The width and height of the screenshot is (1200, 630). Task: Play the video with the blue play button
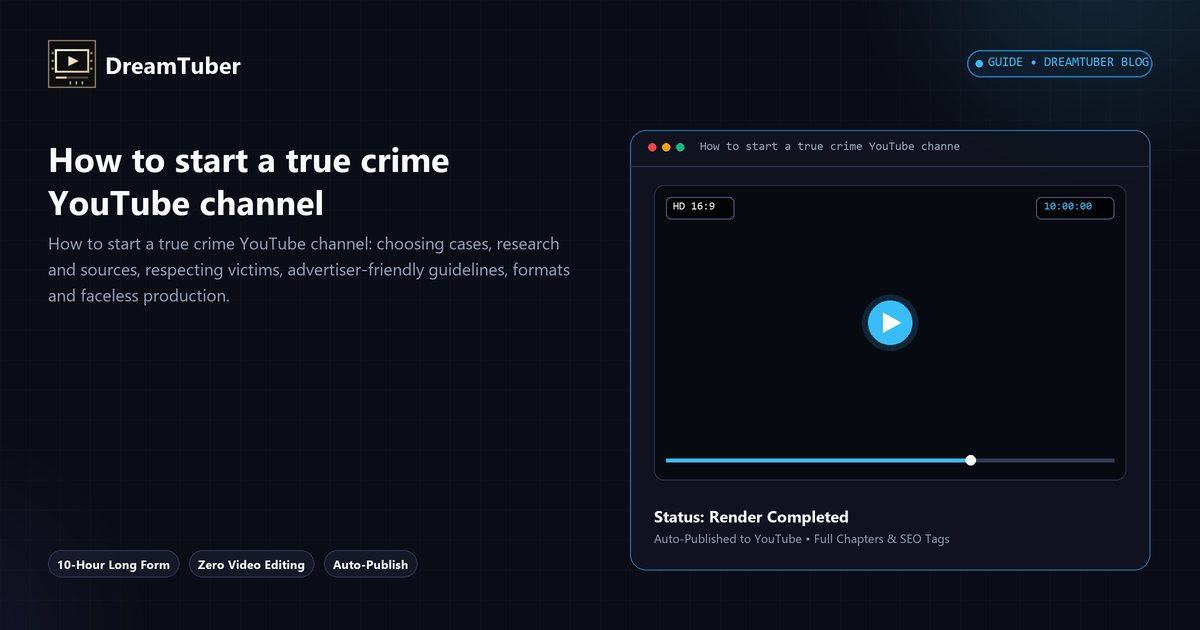pos(890,323)
